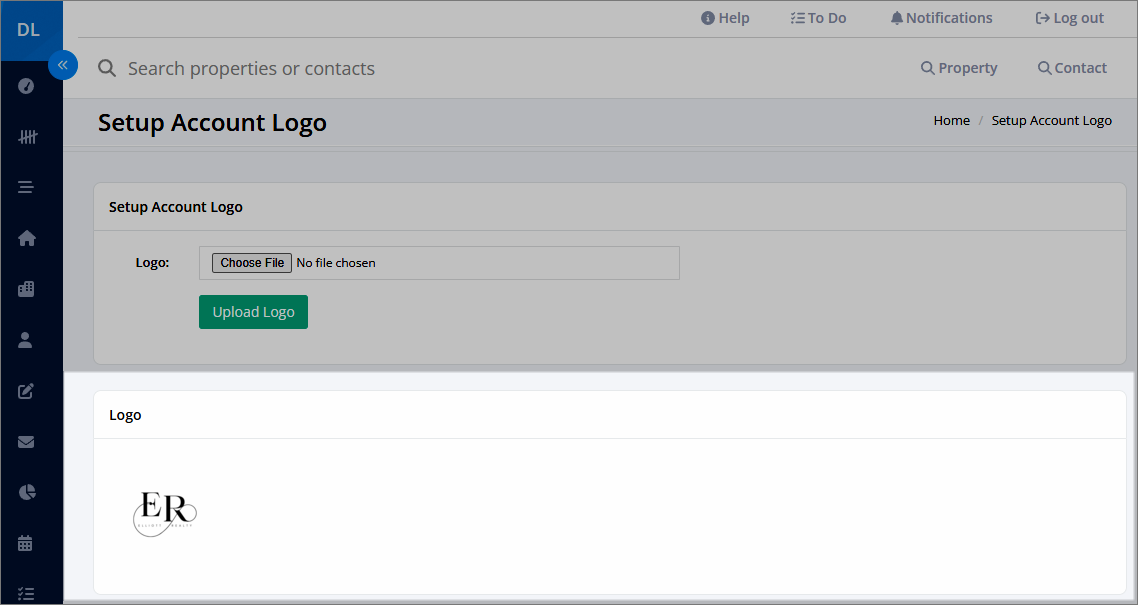Click the Choose File field
The image size is (1138, 605).
[x=251, y=262]
